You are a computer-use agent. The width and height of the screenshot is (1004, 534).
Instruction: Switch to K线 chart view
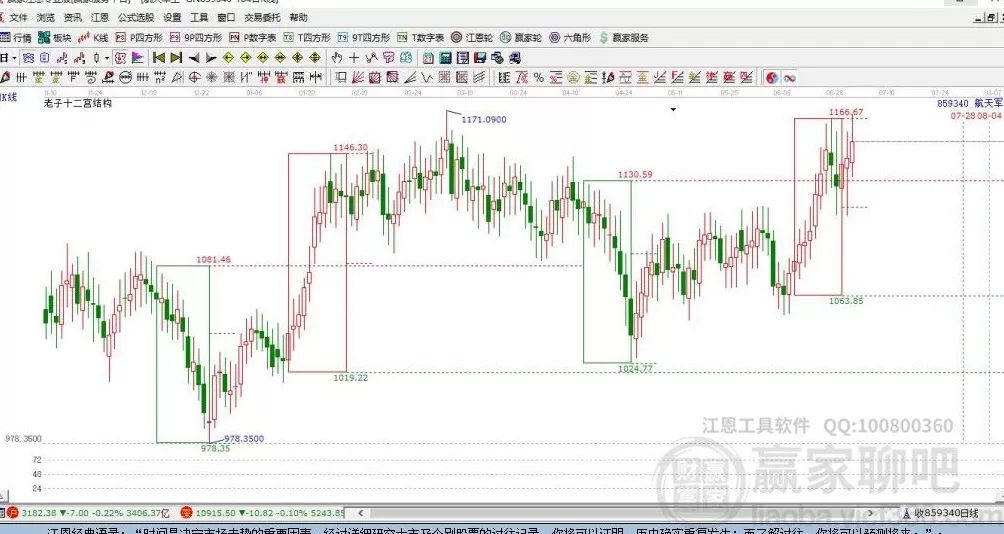click(94, 37)
